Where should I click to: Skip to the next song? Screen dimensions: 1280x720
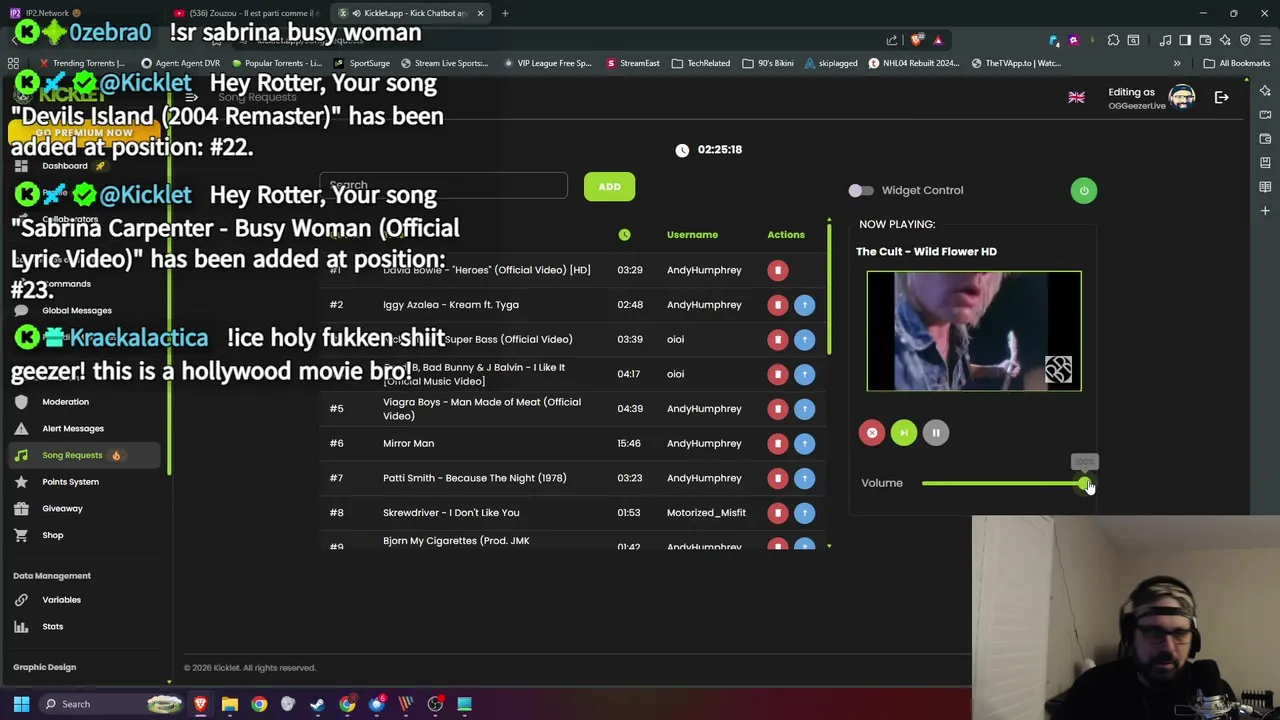pos(904,433)
